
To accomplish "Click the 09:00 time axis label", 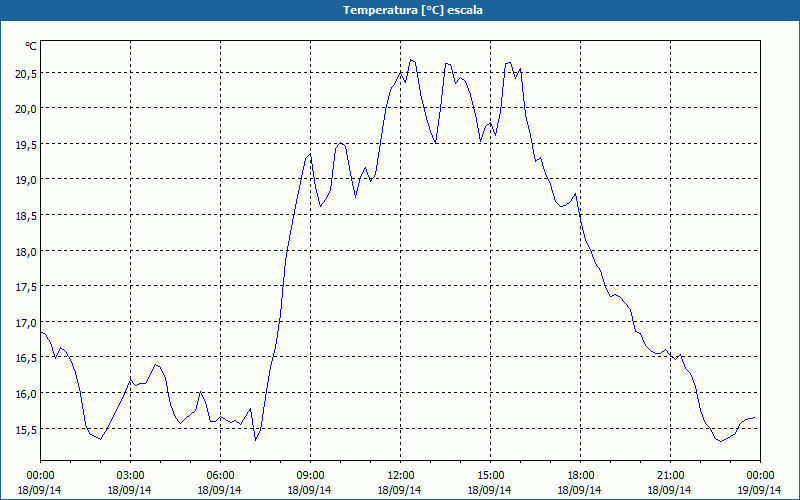I will (310, 476).
